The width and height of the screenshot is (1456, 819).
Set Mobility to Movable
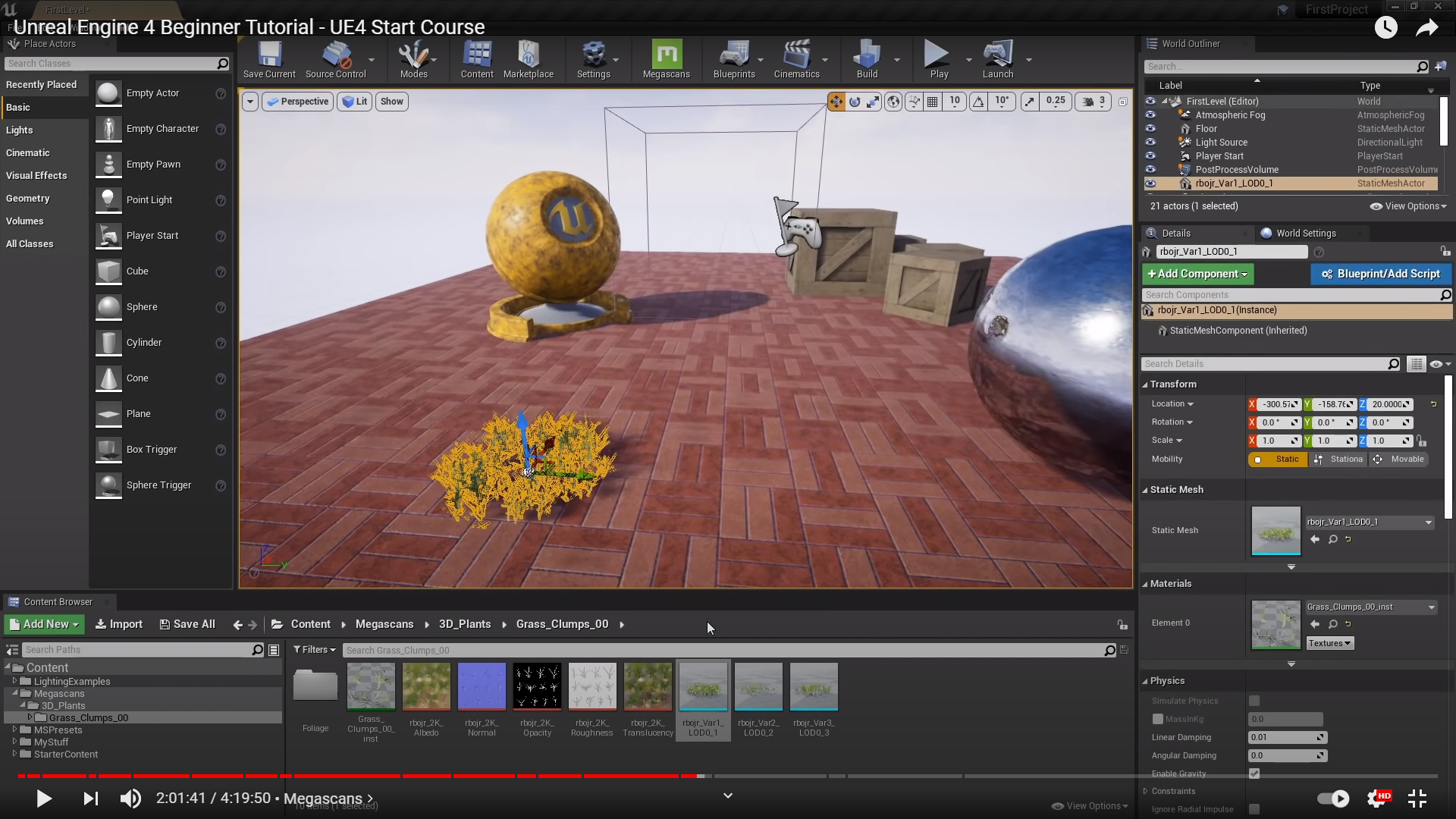tap(1400, 460)
